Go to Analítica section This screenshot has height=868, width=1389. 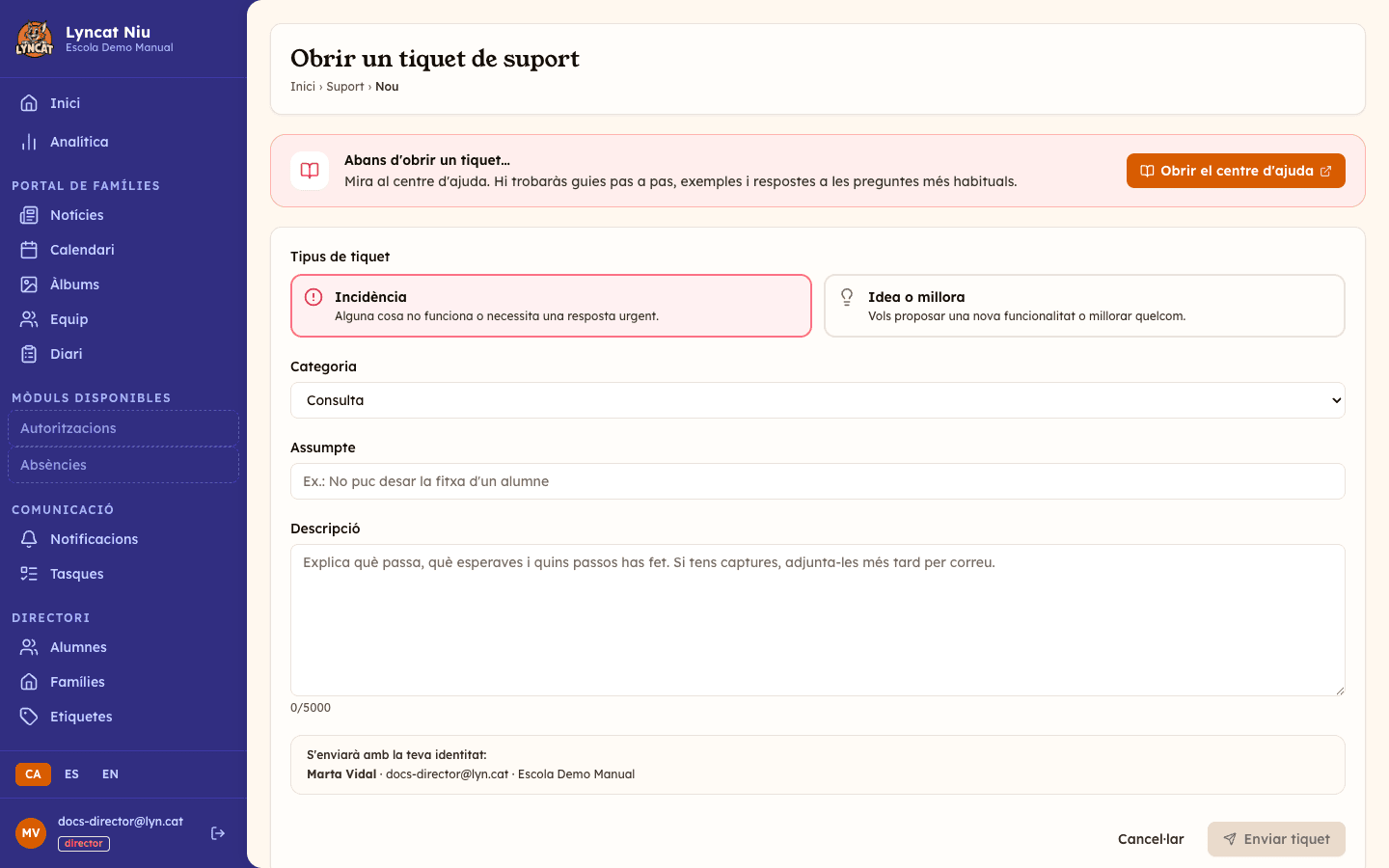pos(123,142)
